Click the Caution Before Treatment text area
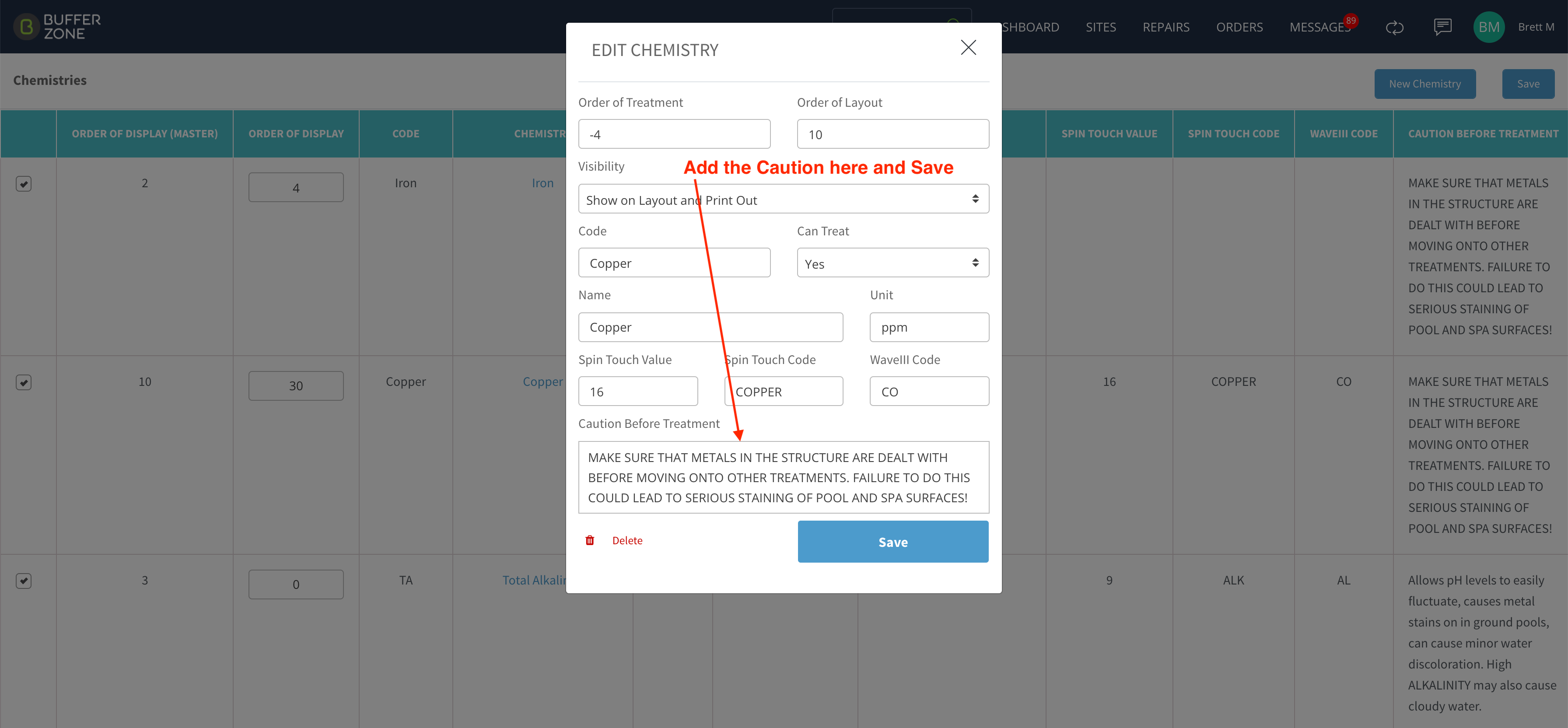Image resolution: width=1568 pixels, height=728 pixels. point(784,477)
